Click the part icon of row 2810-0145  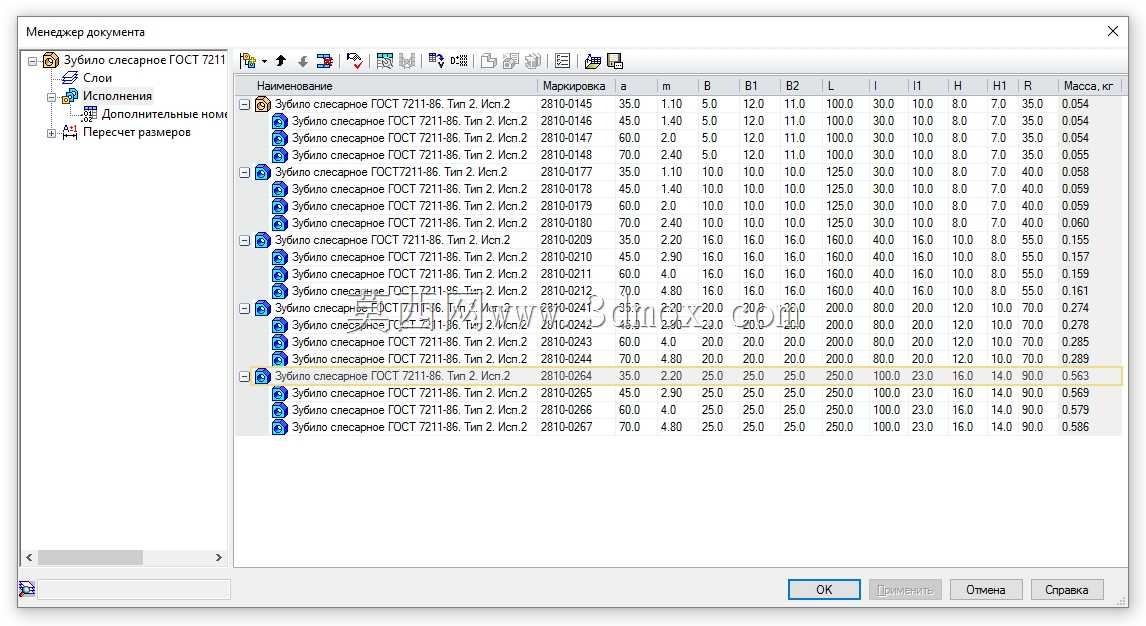(x=262, y=104)
